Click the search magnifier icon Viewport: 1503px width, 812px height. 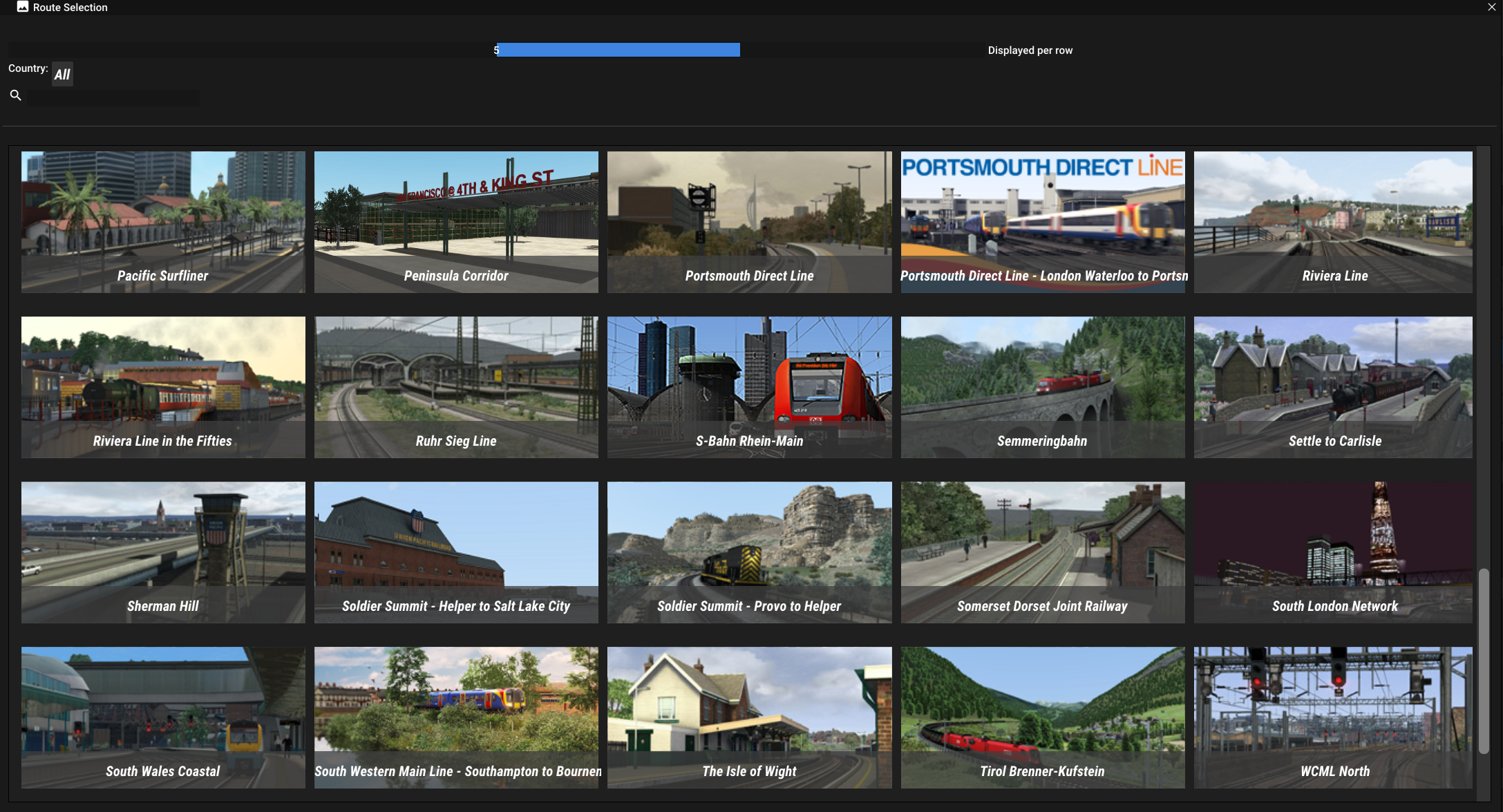(x=15, y=95)
